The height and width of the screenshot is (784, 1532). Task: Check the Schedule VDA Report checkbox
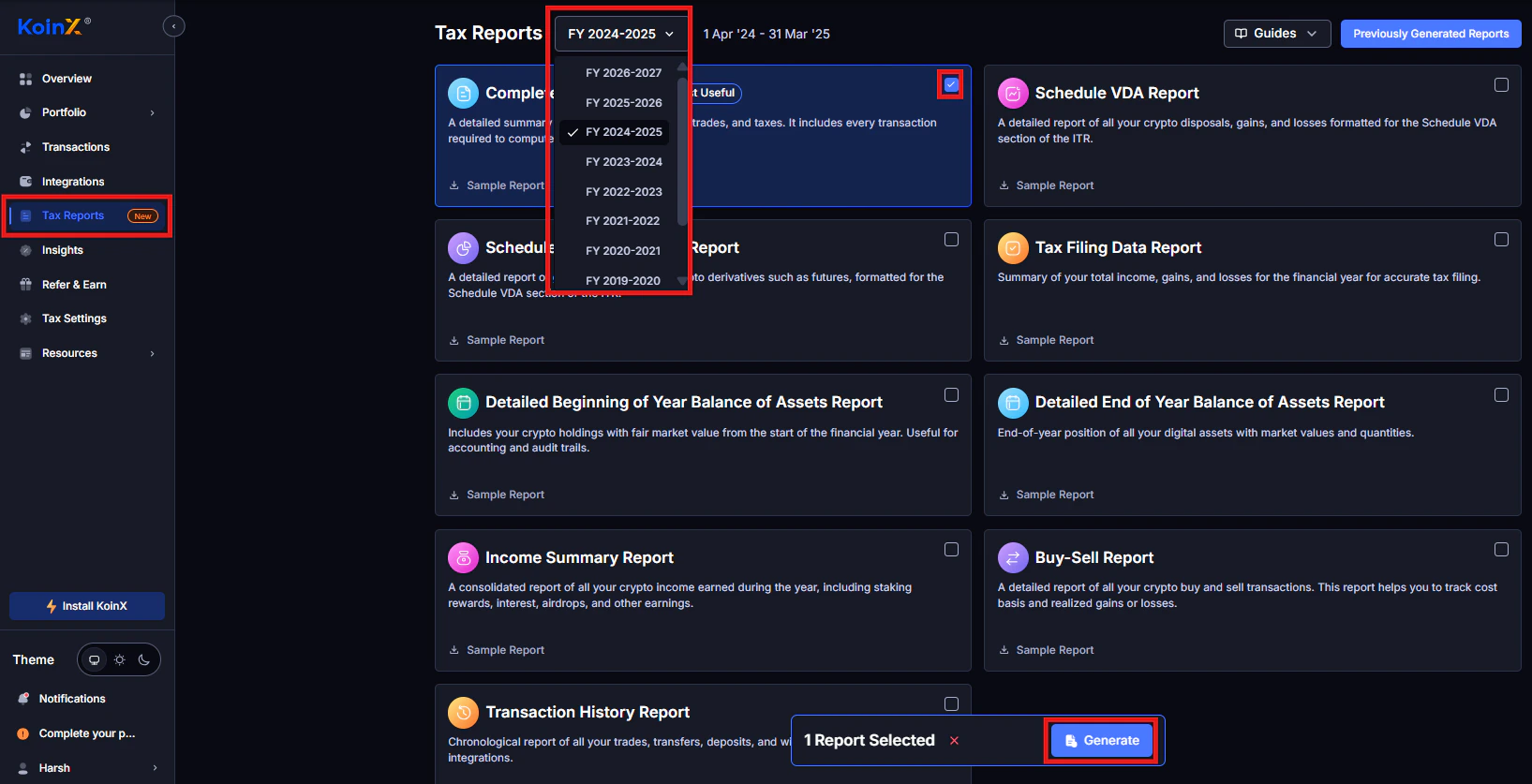pos(1501,84)
